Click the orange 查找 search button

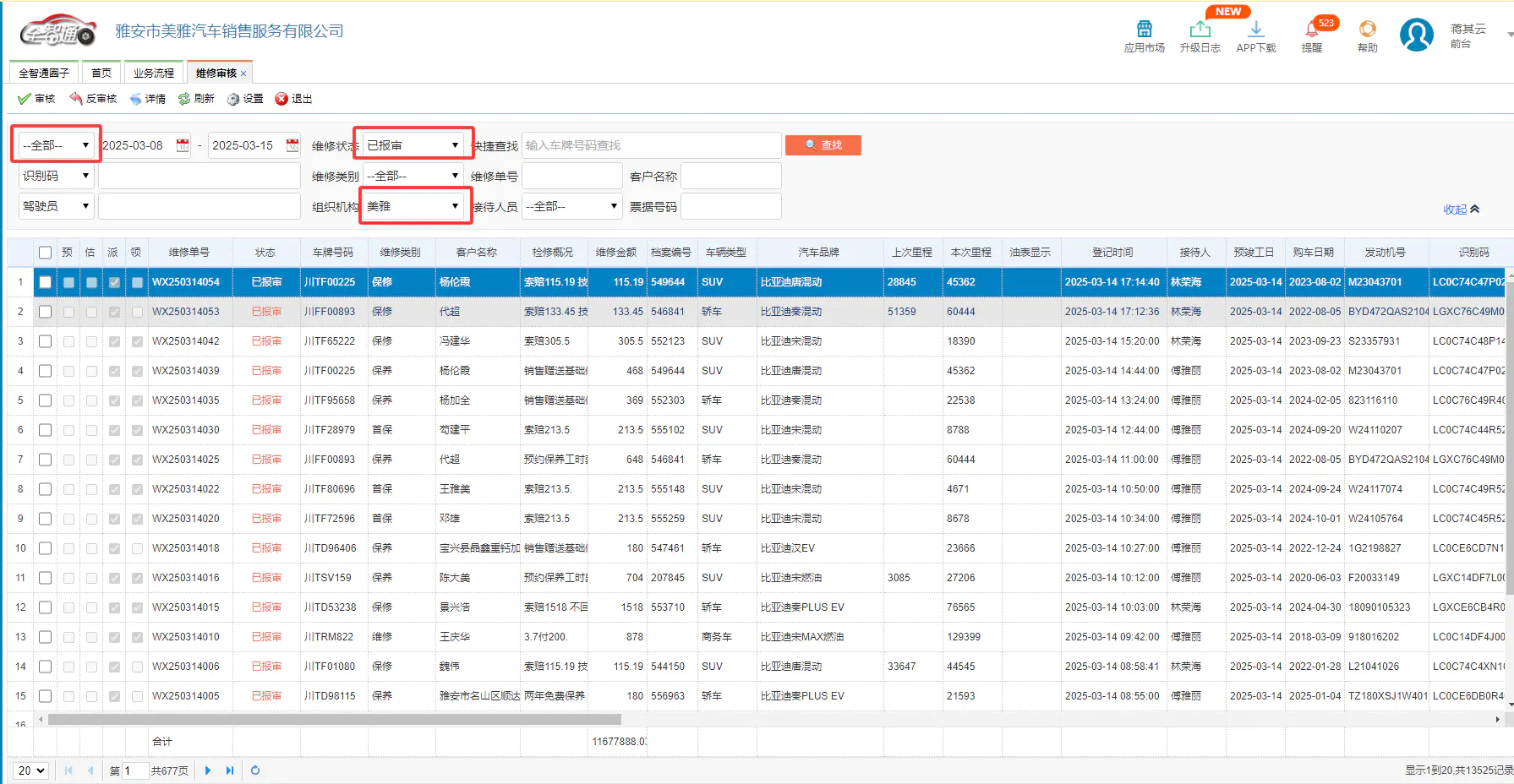tap(823, 145)
